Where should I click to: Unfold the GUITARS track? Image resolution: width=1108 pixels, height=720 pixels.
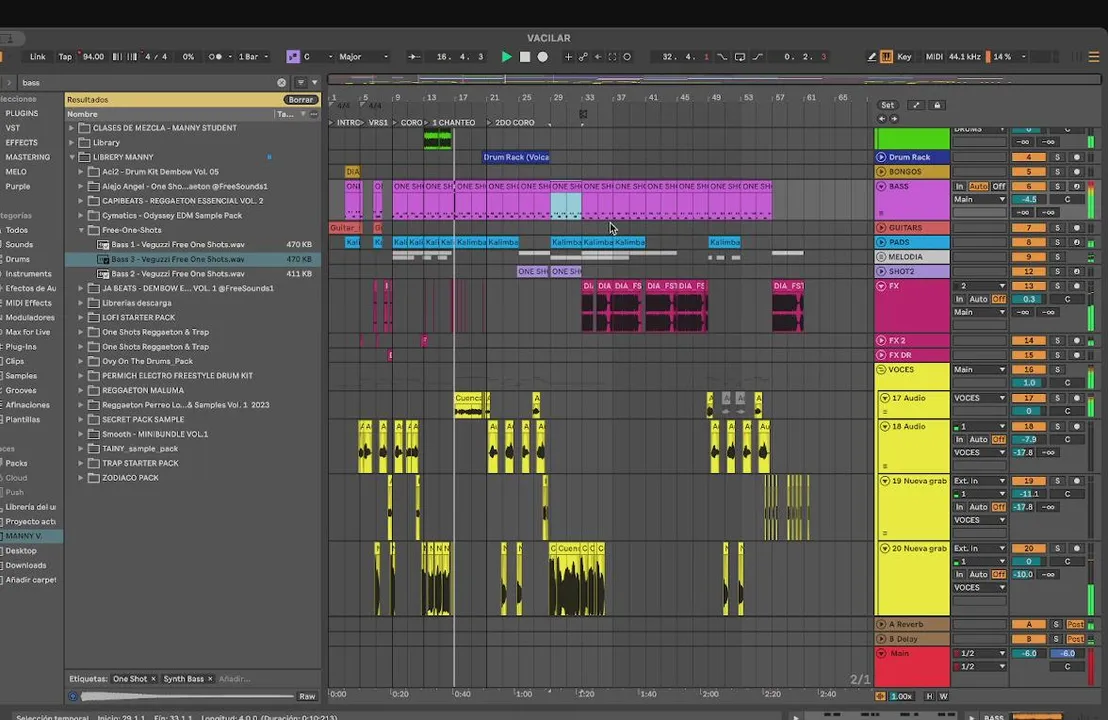[881, 228]
